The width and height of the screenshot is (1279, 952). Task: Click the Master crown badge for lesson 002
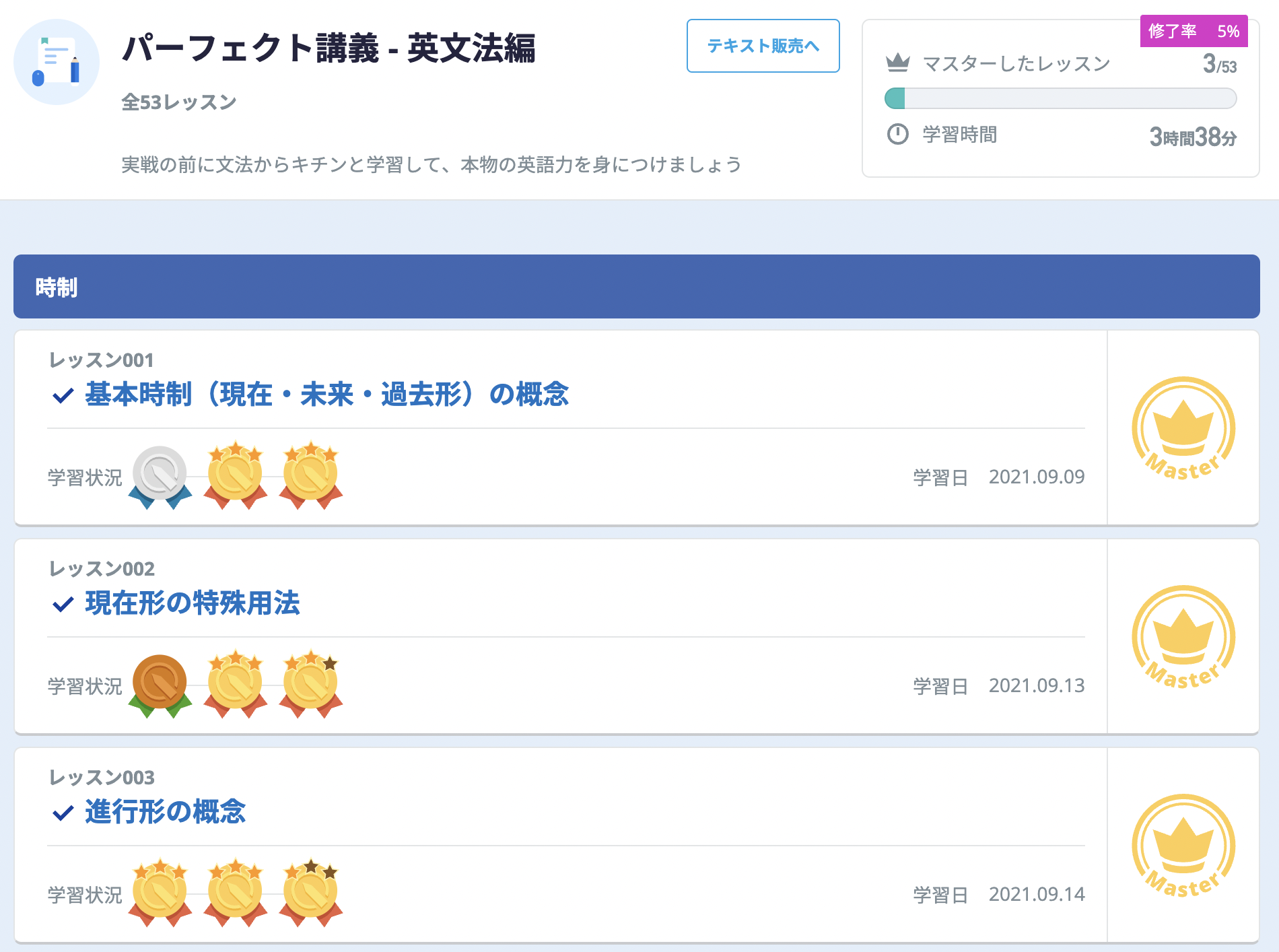coord(1183,637)
